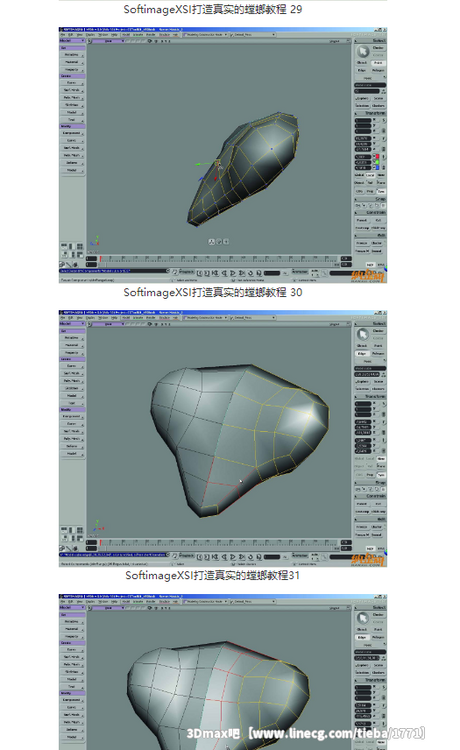Click the red X axis button in top screenshot
This screenshot has width=460, height=750.
click(x=377, y=156)
